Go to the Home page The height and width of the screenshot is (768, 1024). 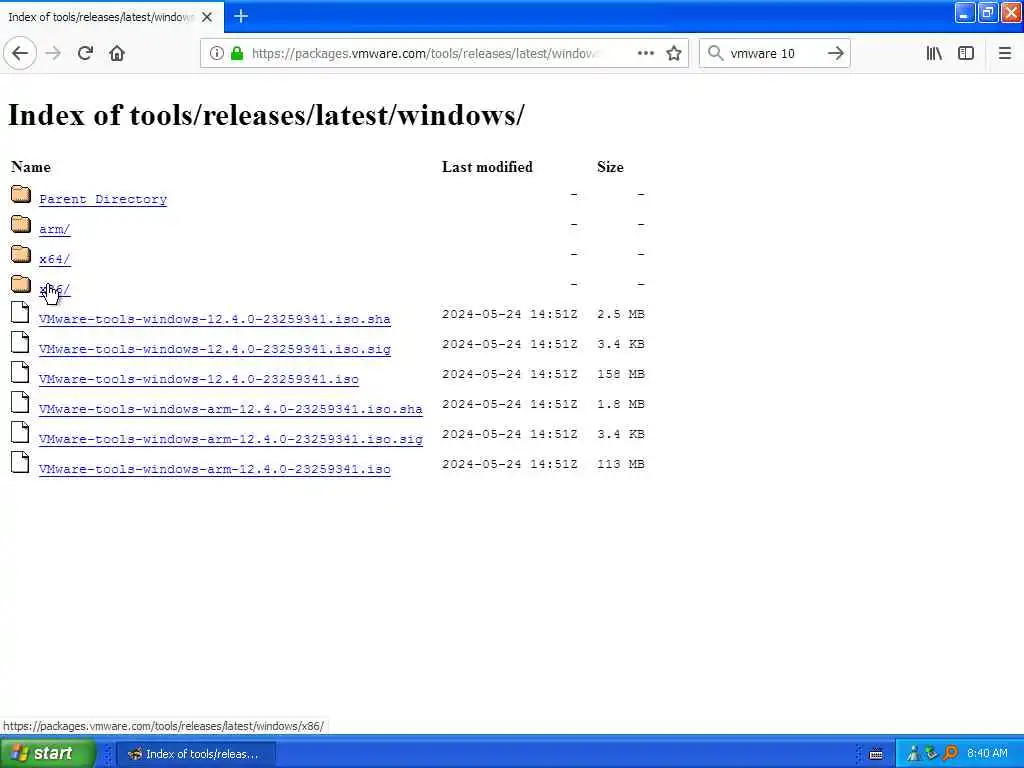117,54
